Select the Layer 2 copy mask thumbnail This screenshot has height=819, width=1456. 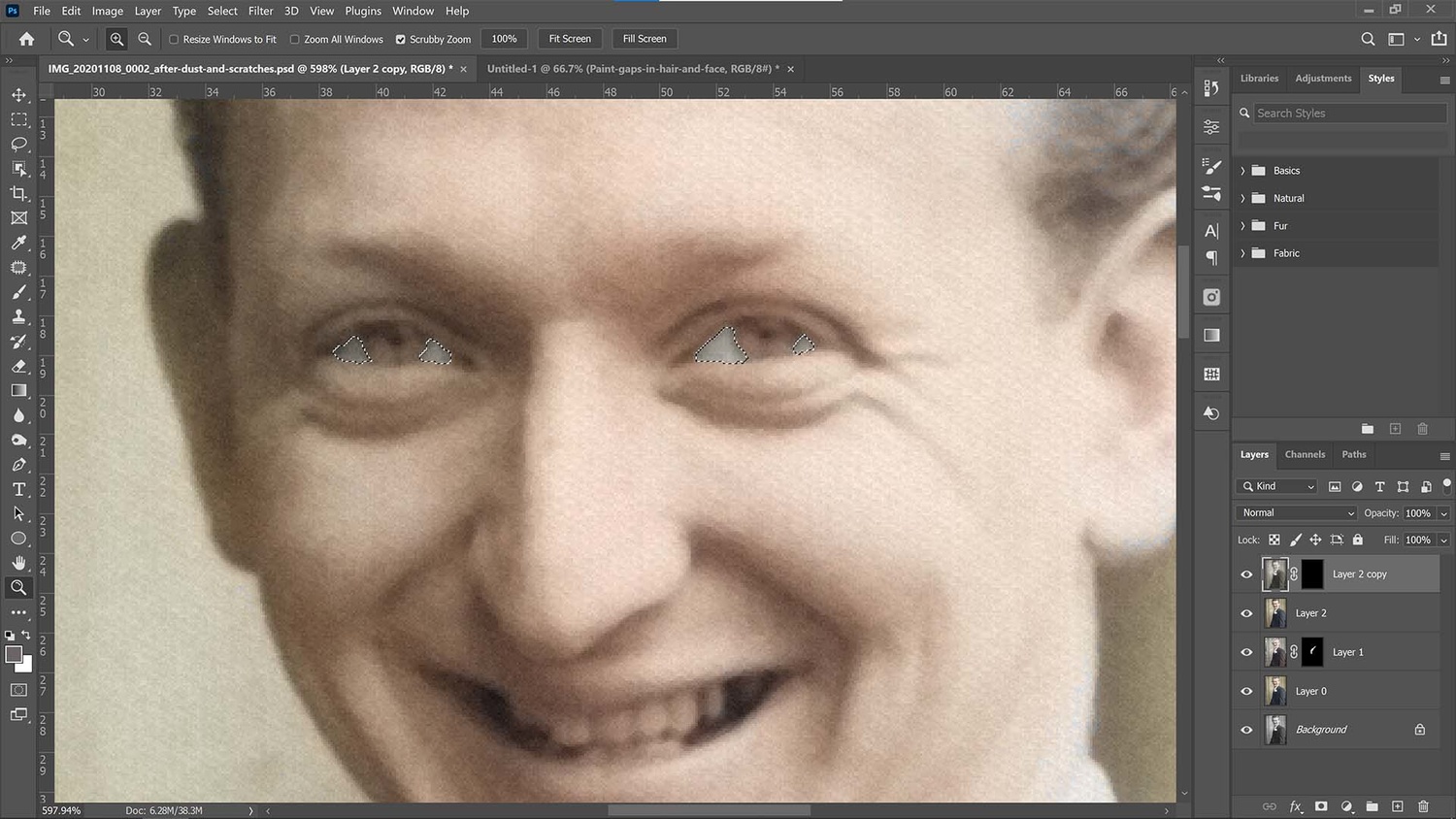coord(1311,573)
